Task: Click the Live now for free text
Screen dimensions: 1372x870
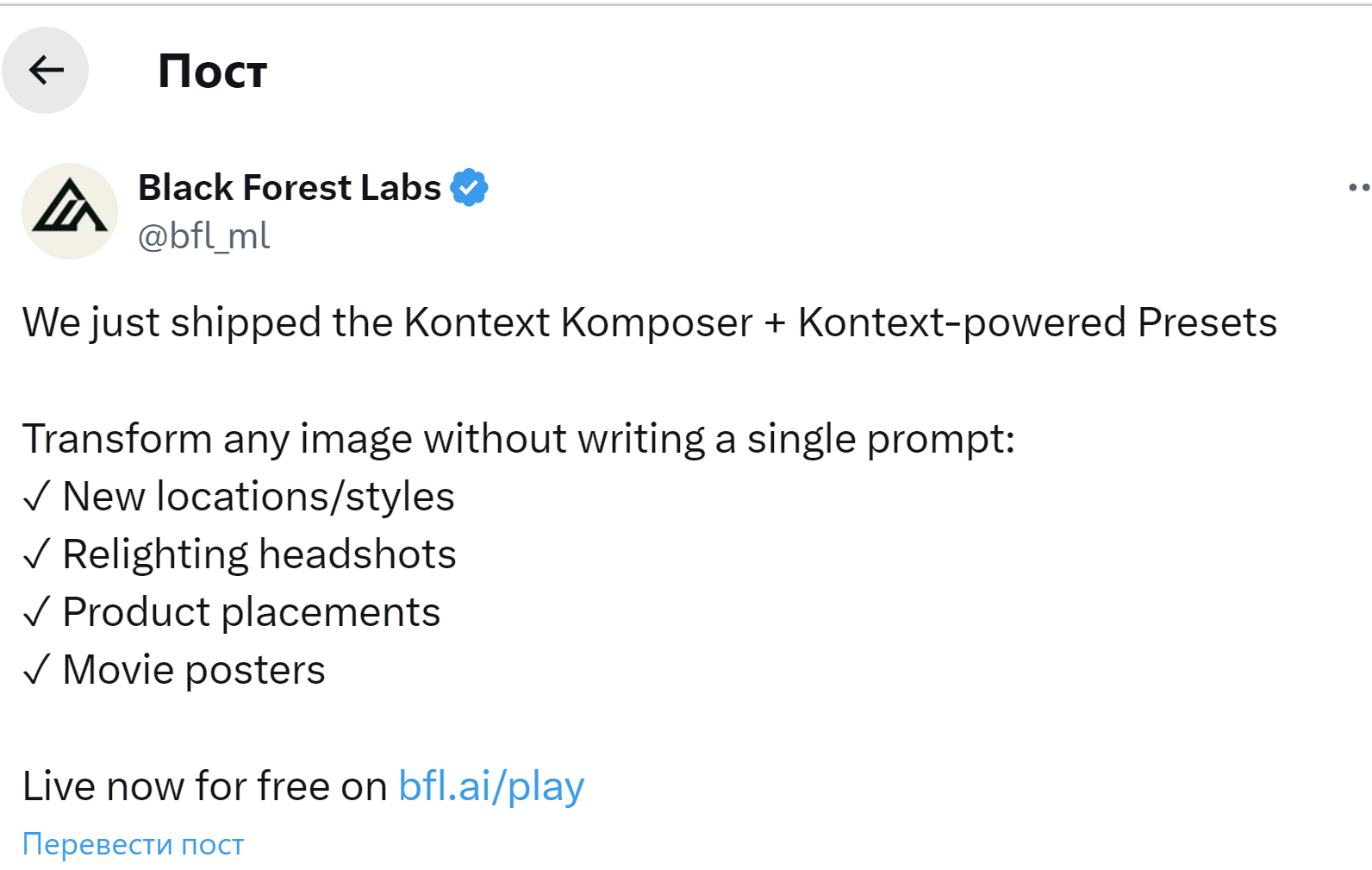Action: pos(204,786)
